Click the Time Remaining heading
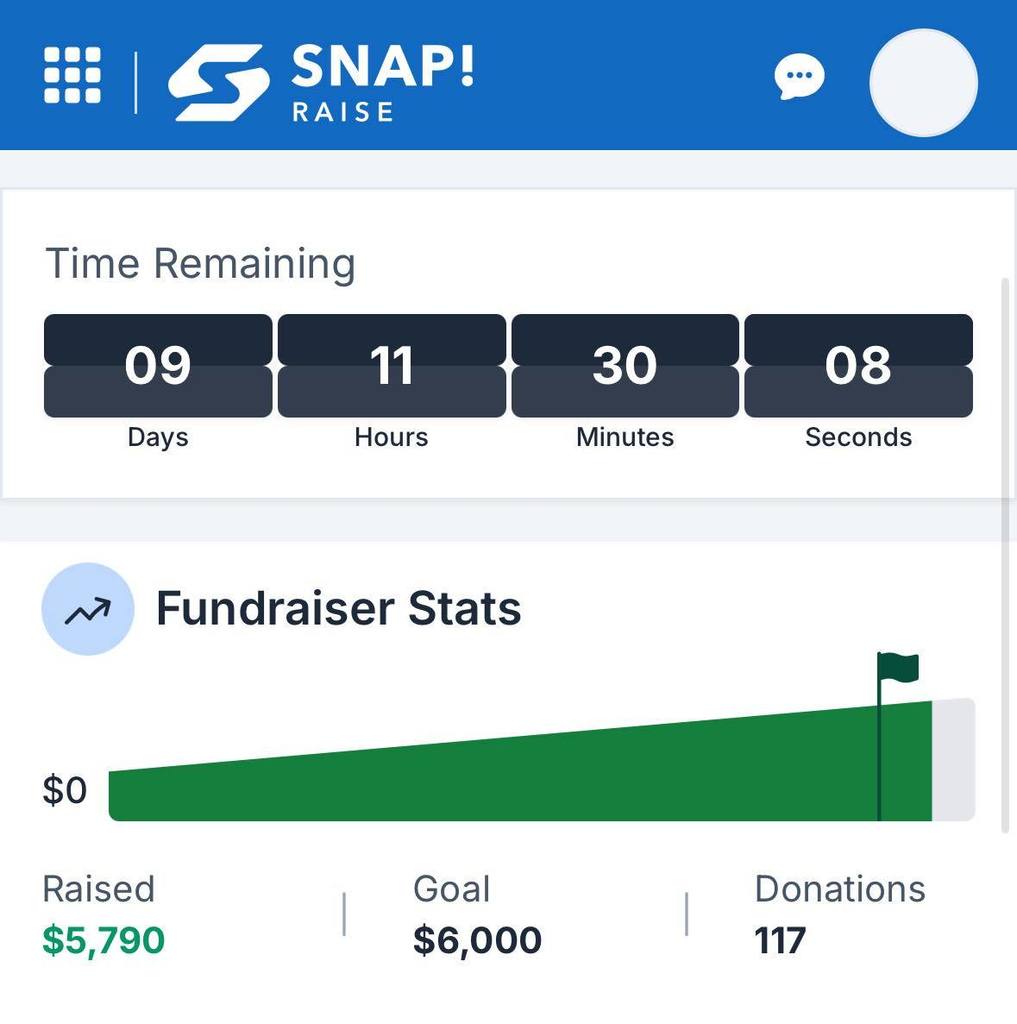1017x1024 pixels. [x=200, y=264]
